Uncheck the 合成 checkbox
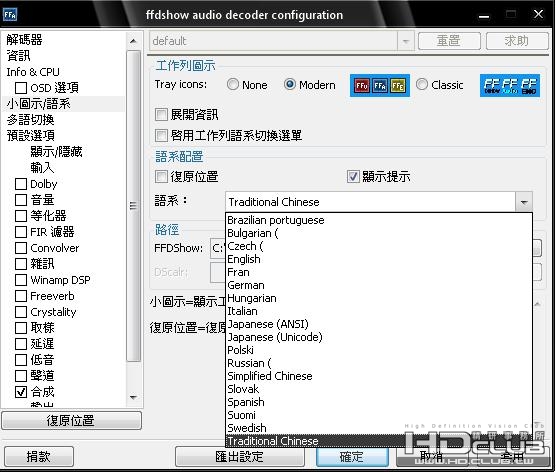 [x=21, y=392]
